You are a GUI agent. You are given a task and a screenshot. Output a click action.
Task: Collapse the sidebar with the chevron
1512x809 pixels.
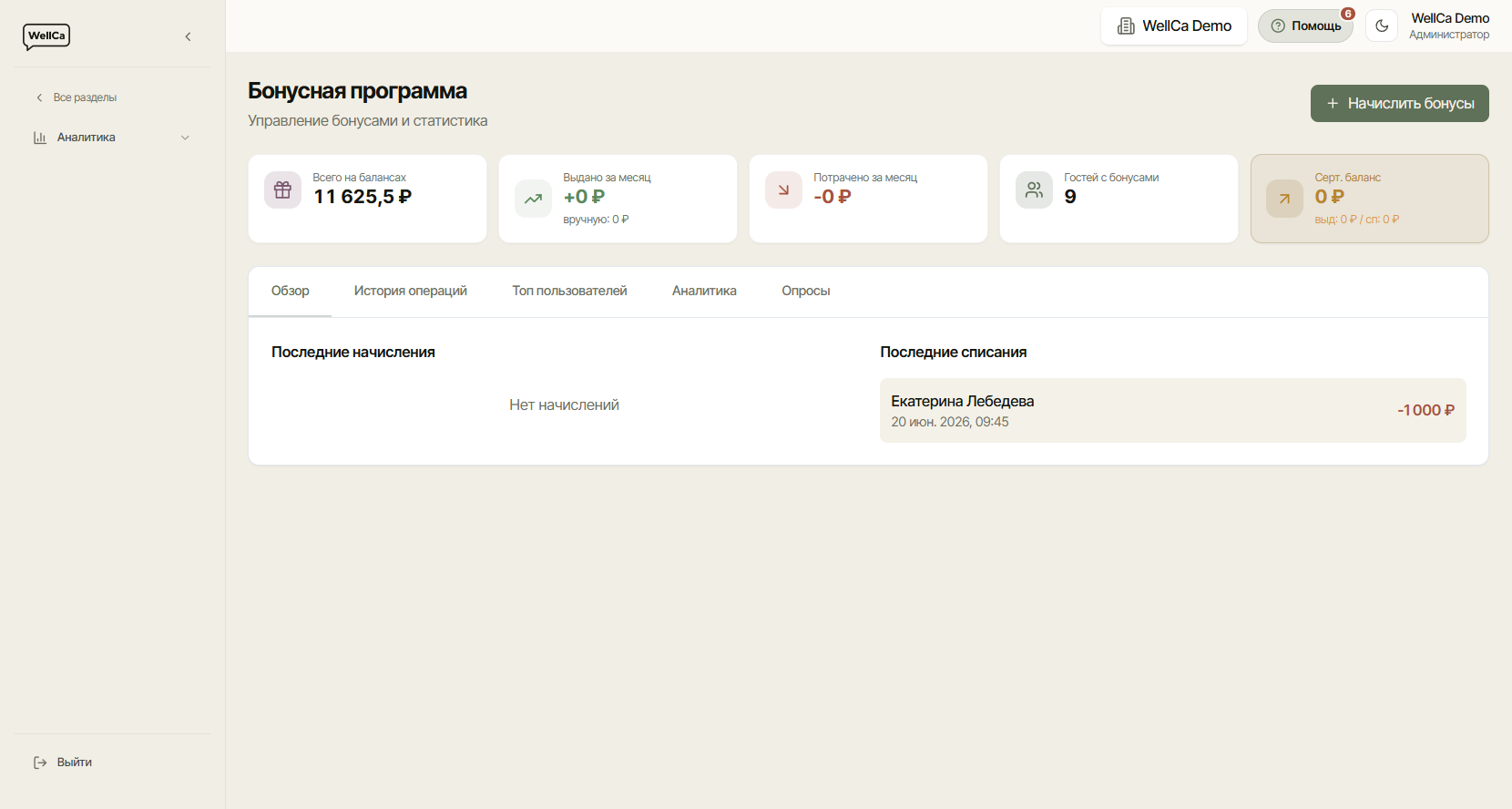click(189, 36)
